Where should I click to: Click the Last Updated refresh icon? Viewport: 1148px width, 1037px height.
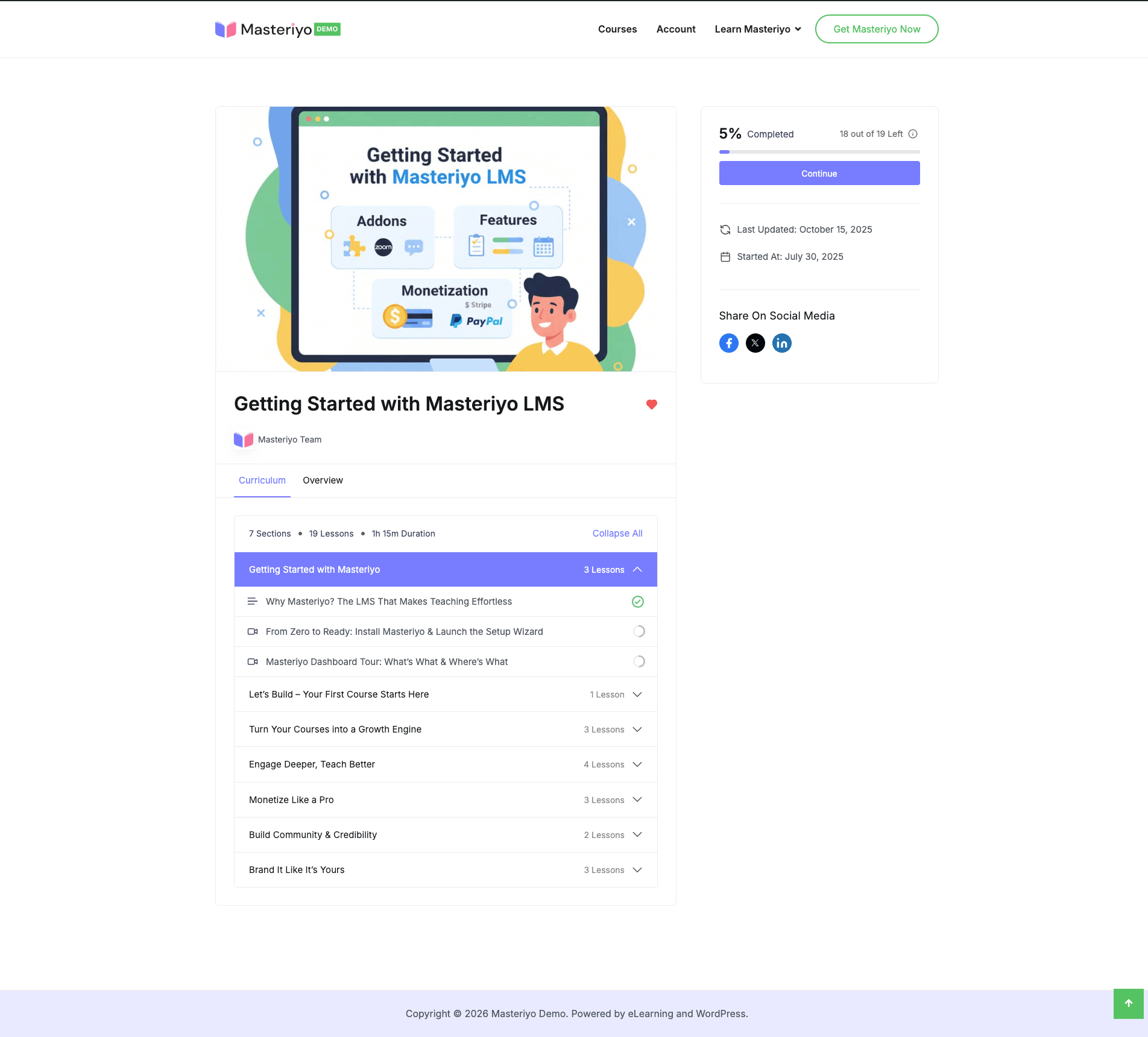(x=725, y=230)
